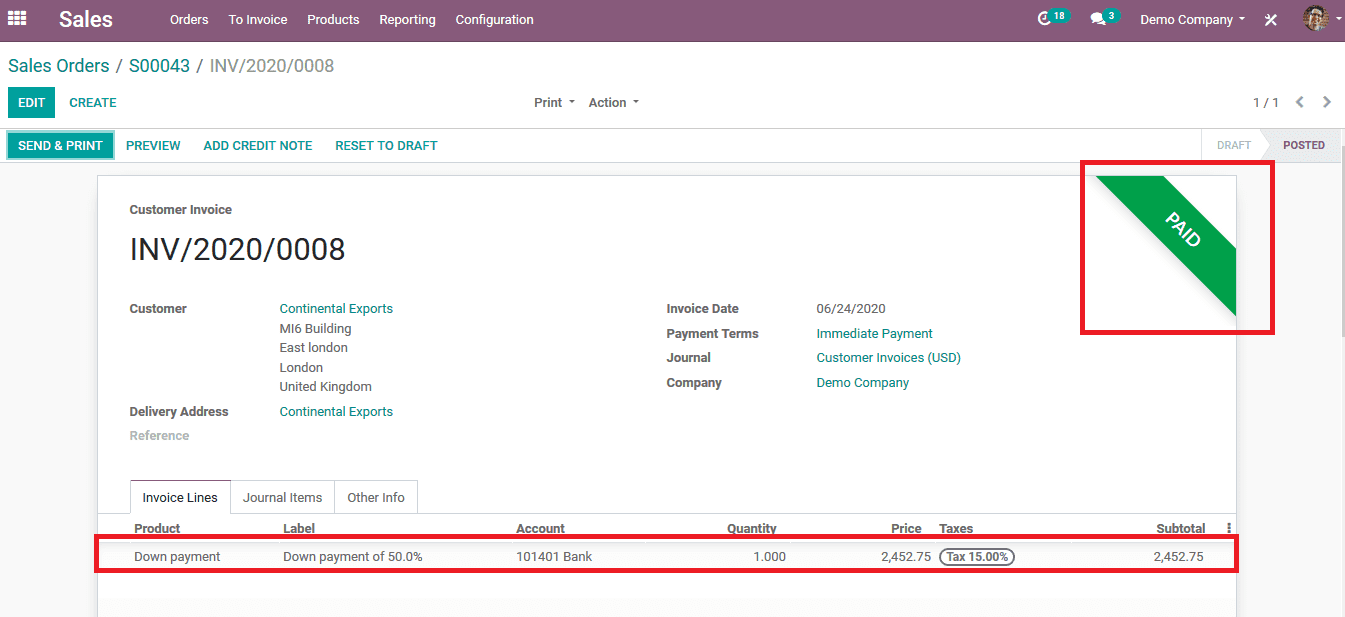Click invoice date 06/24/2020
This screenshot has width=1345, height=617.
click(851, 309)
